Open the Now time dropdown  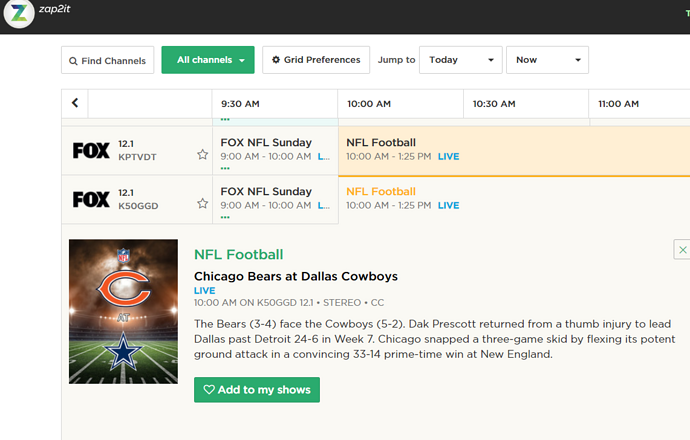(547, 60)
